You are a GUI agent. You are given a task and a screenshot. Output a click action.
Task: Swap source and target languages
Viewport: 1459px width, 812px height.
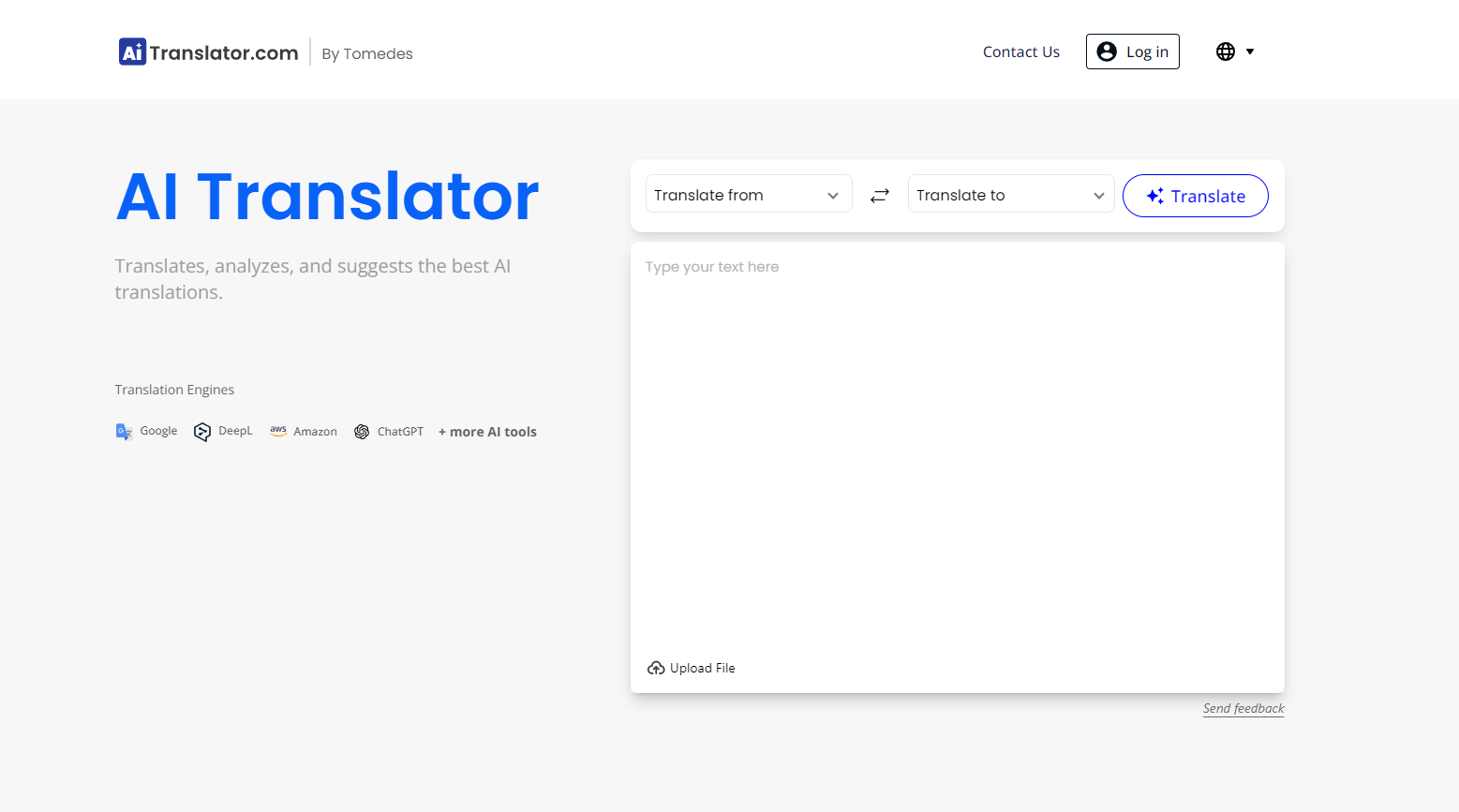pos(879,195)
